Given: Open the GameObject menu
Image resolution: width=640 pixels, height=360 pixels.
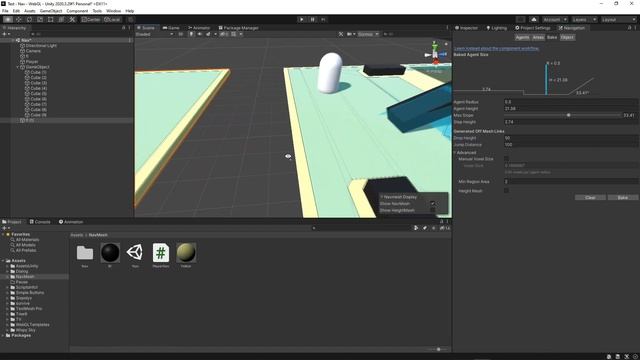Looking at the screenshot, I should point(51,11).
